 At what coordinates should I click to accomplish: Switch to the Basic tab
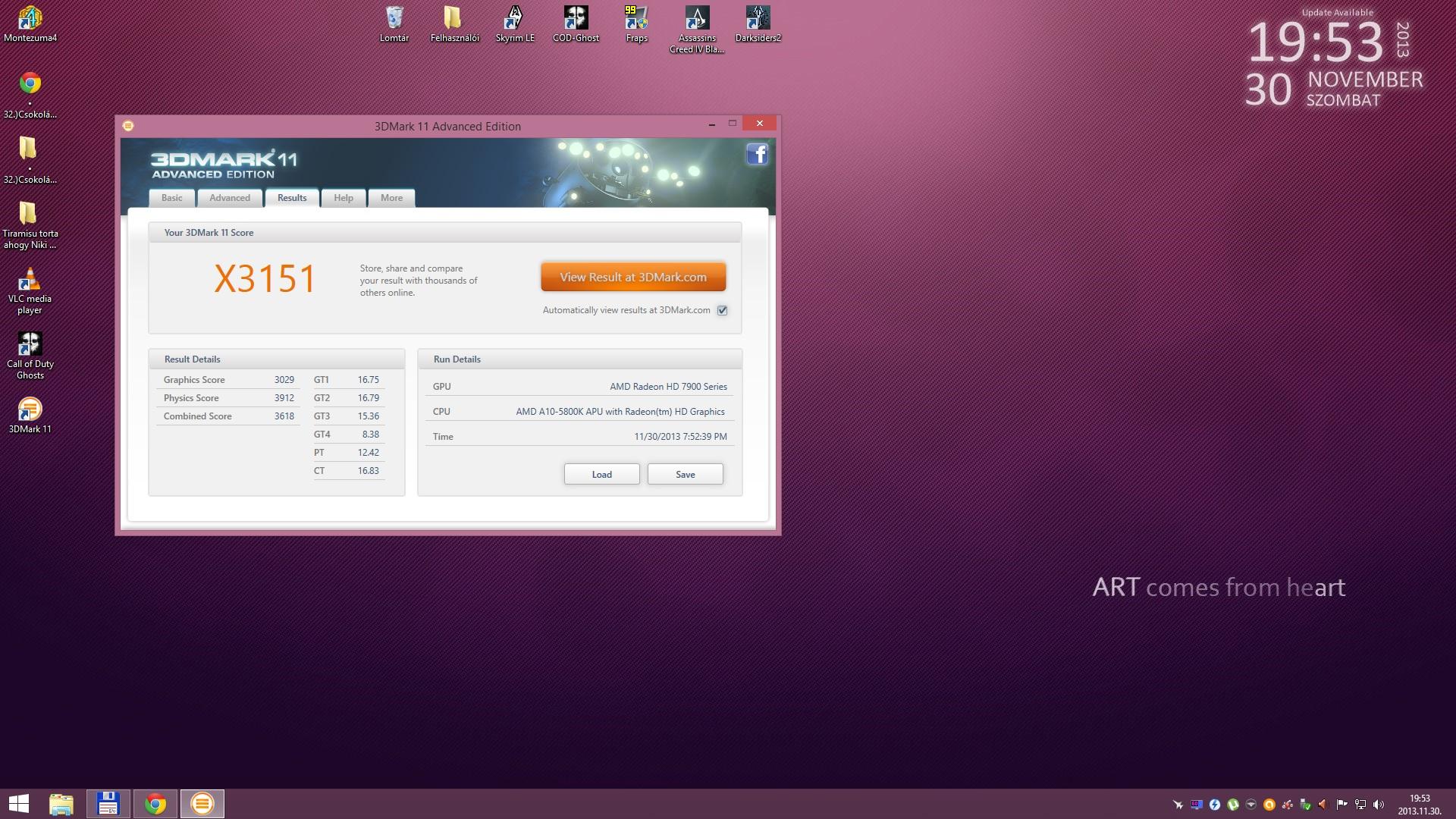click(x=171, y=198)
